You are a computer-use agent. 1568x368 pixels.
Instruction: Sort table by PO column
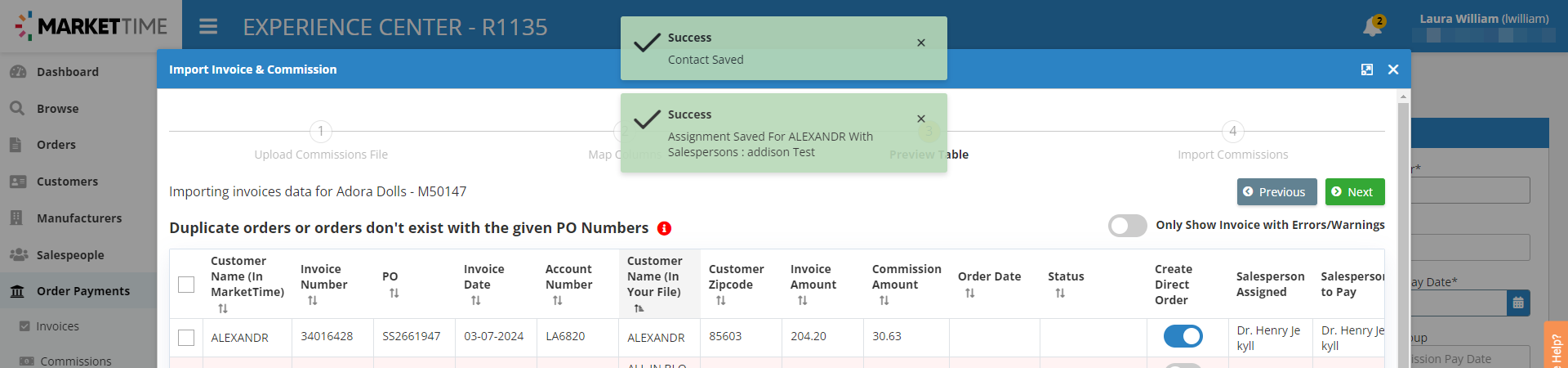click(x=394, y=293)
